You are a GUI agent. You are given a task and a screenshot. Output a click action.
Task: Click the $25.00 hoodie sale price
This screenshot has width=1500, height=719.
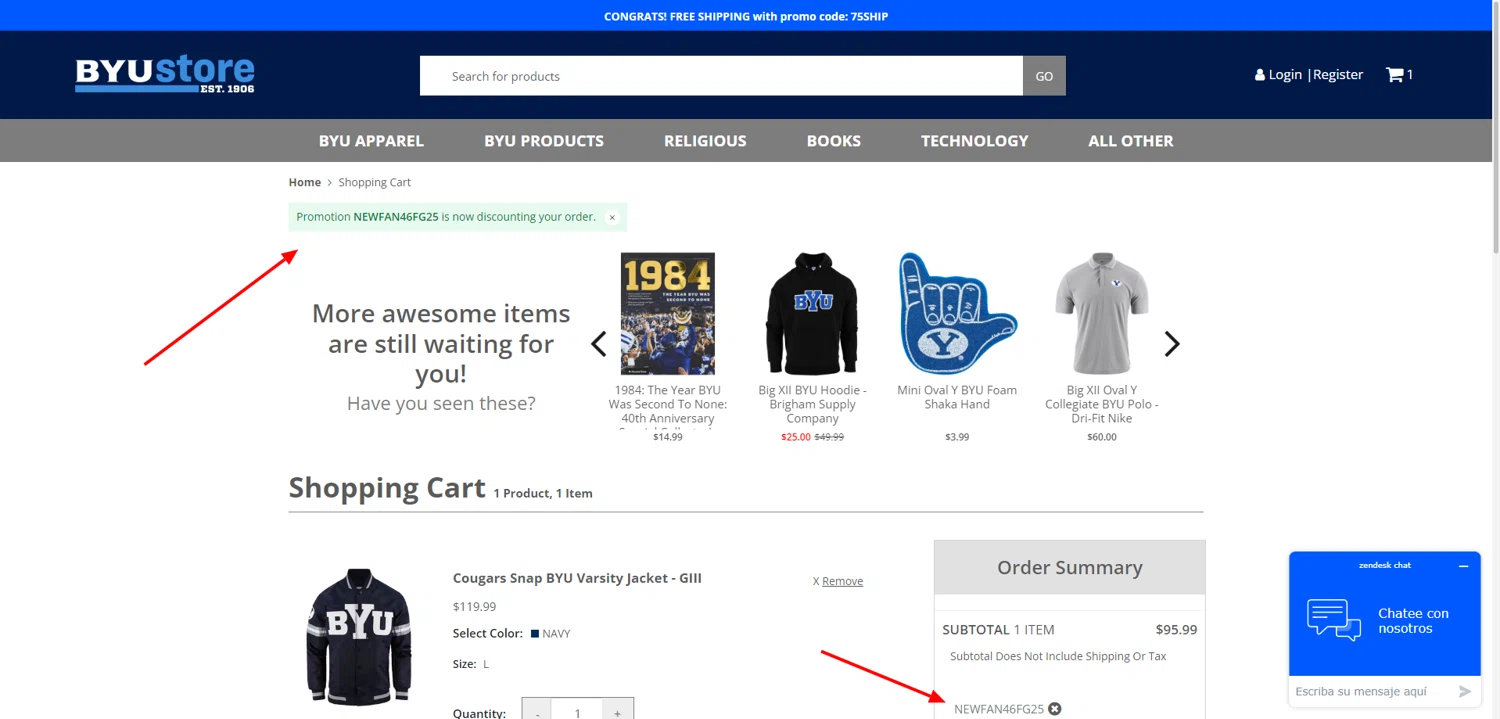(796, 437)
